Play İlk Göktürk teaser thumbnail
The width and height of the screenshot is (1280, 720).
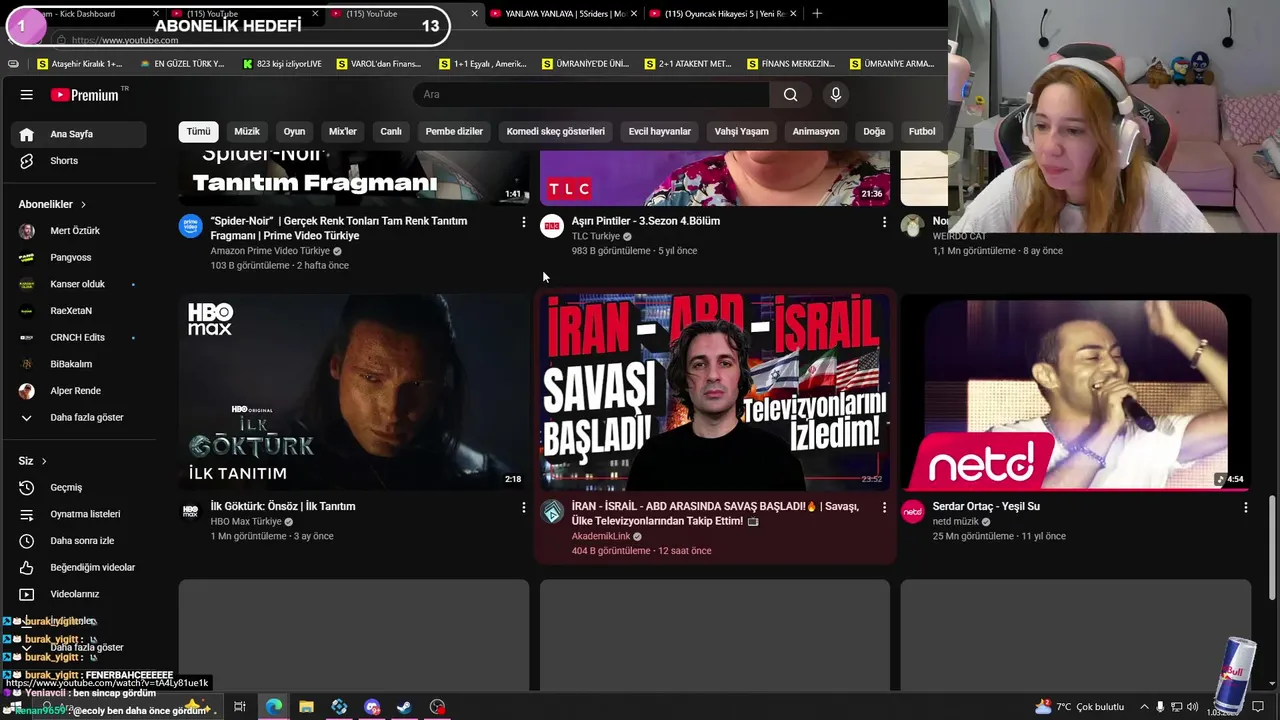pyautogui.click(x=354, y=393)
